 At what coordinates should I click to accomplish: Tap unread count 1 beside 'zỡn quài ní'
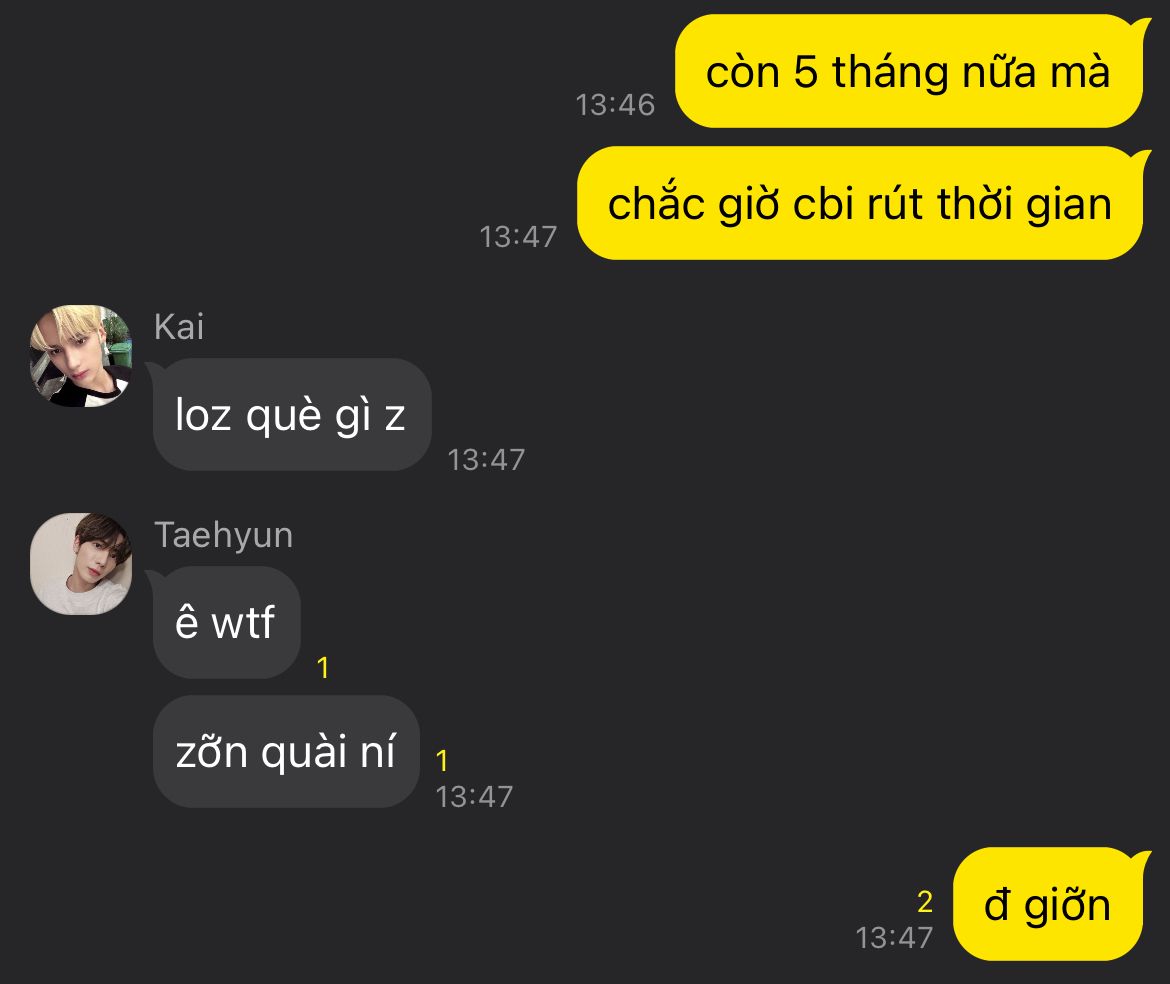click(x=442, y=761)
